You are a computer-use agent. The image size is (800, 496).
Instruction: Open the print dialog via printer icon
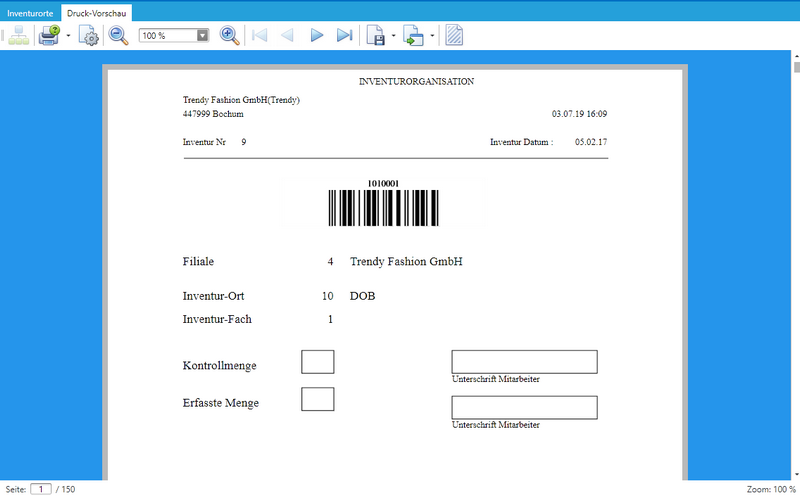(49, 35)
